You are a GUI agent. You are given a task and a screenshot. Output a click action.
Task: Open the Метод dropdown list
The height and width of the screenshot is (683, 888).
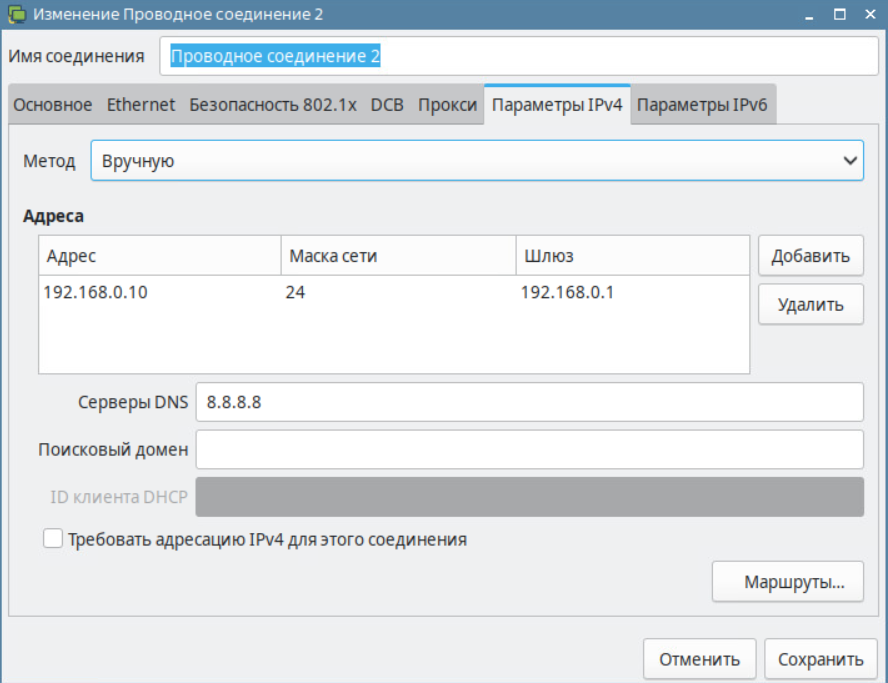point(477,161)
